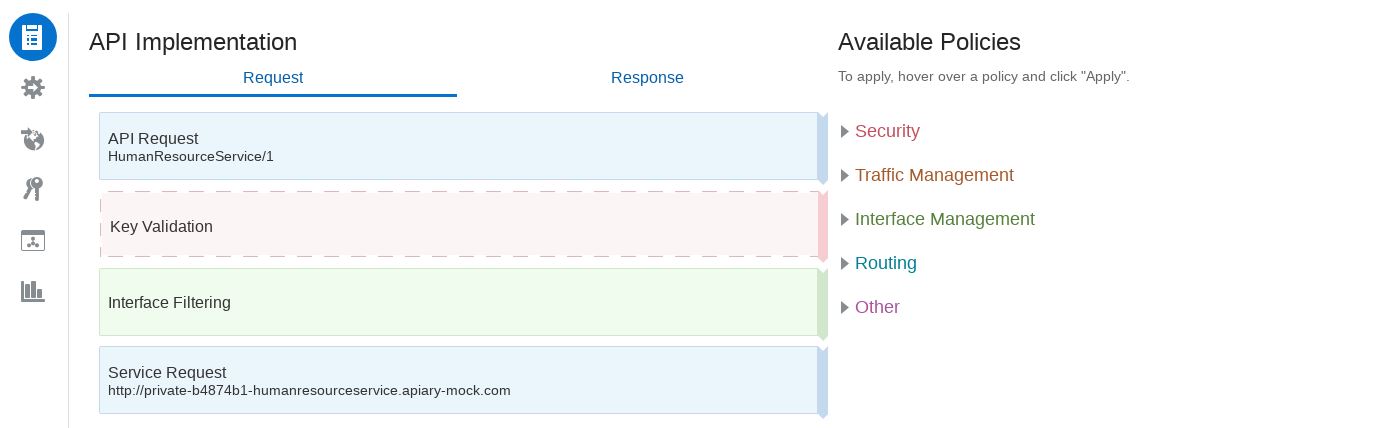1375x428 pixels.
Task: Open the Analytics bar chart icon
Action: point(33,291)
